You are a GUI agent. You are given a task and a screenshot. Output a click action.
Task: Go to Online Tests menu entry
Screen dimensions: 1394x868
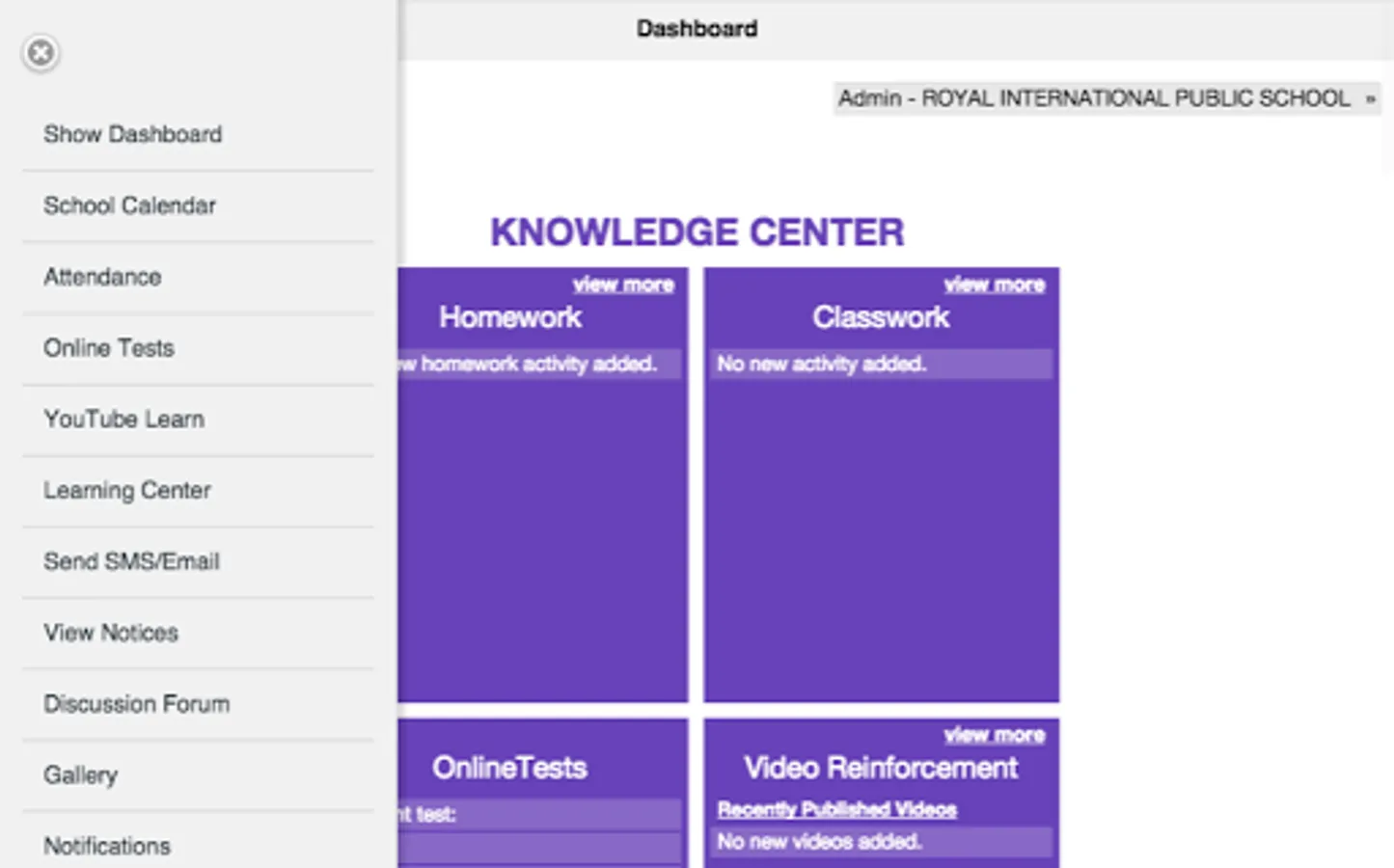109,348
